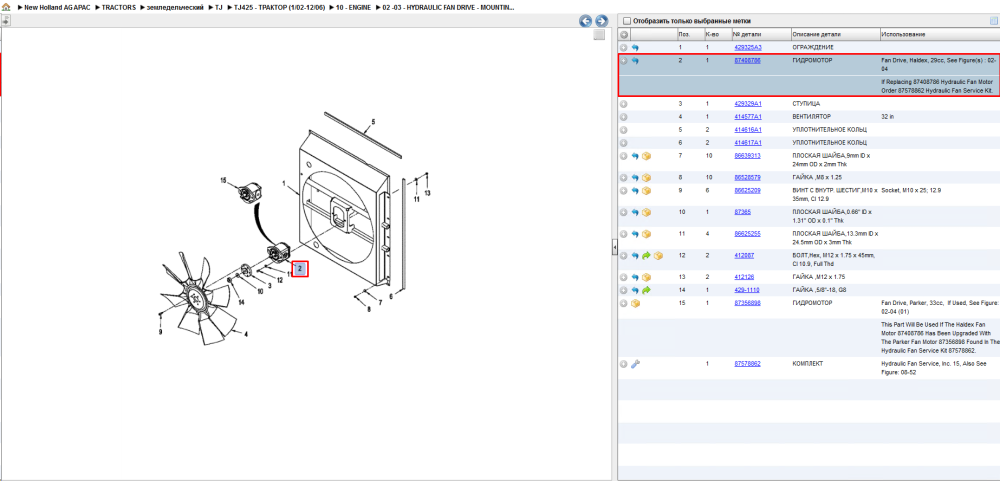The image size is (1000, 481).
Task: Click blue arrow icon for part 429-1110
Action: 635,290
